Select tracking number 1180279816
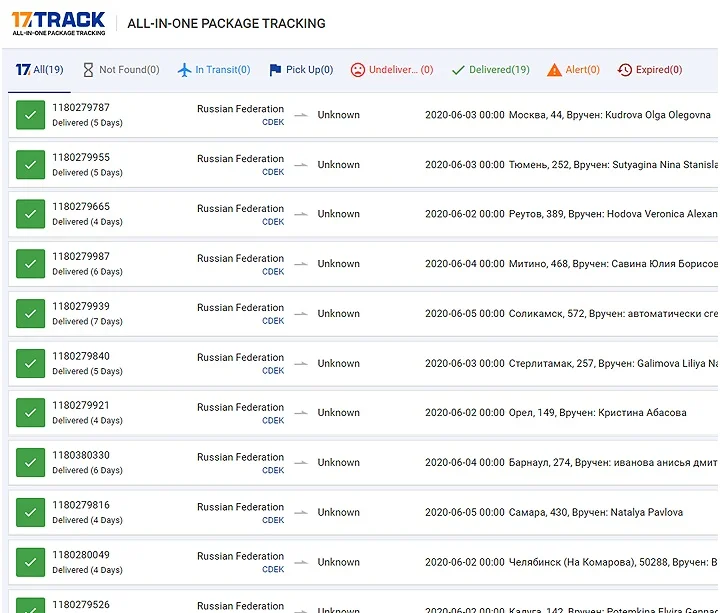The height and width of the screenshot is (613, 720). [x=81, y=505]
